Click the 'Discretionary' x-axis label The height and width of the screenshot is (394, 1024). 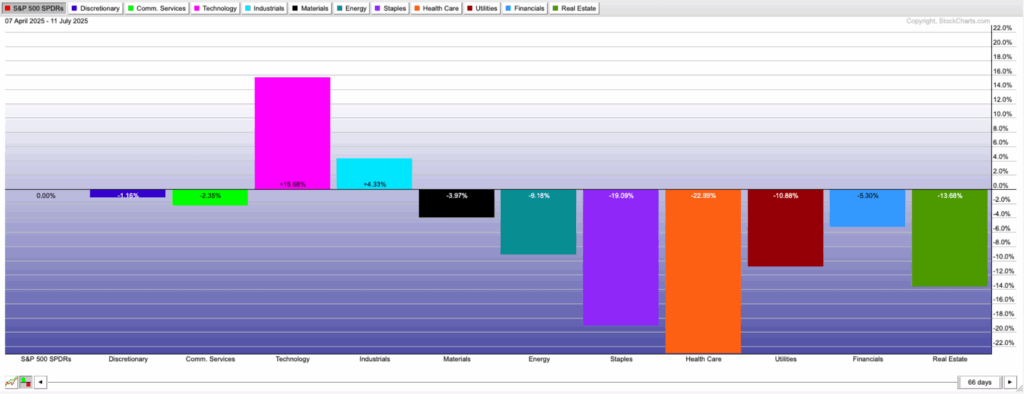(x=127, y=359)
